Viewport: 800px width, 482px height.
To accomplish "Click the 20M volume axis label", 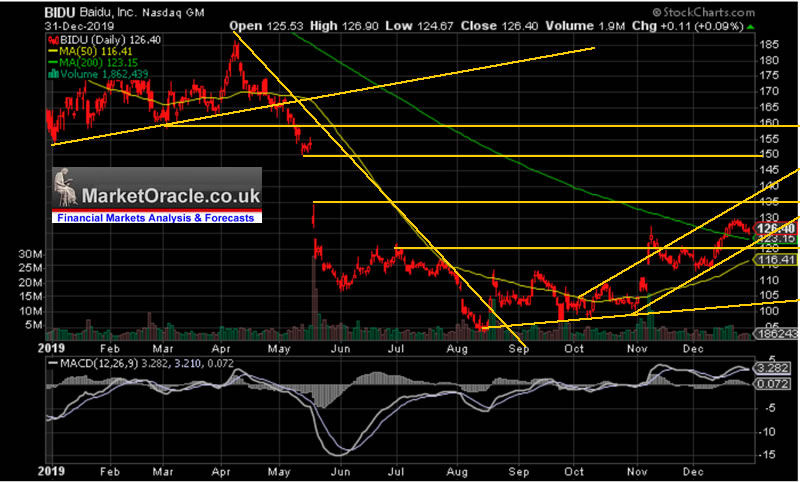I will click(32, 283).
